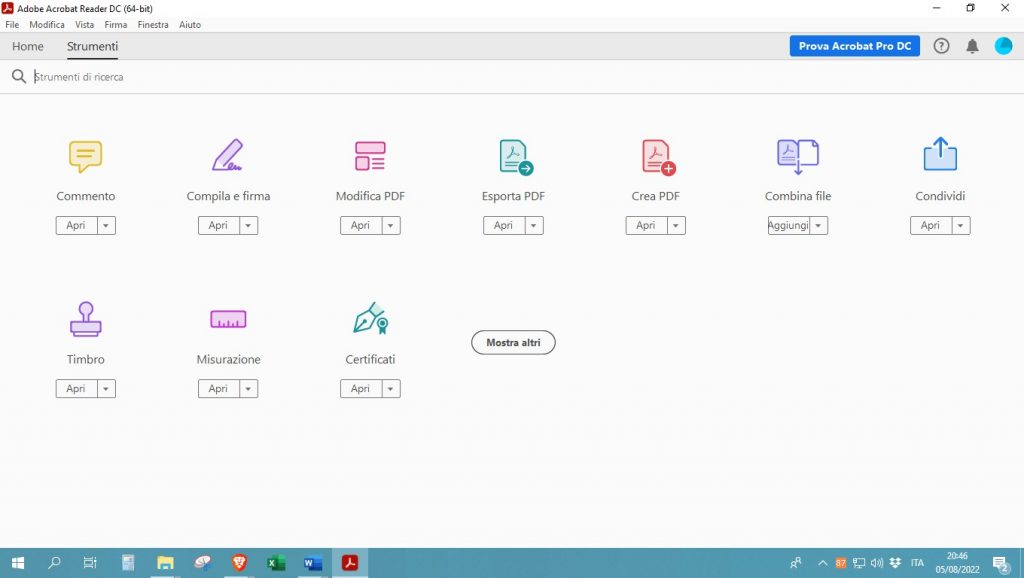Choose the Timbro stamp icon

[85, 319]
